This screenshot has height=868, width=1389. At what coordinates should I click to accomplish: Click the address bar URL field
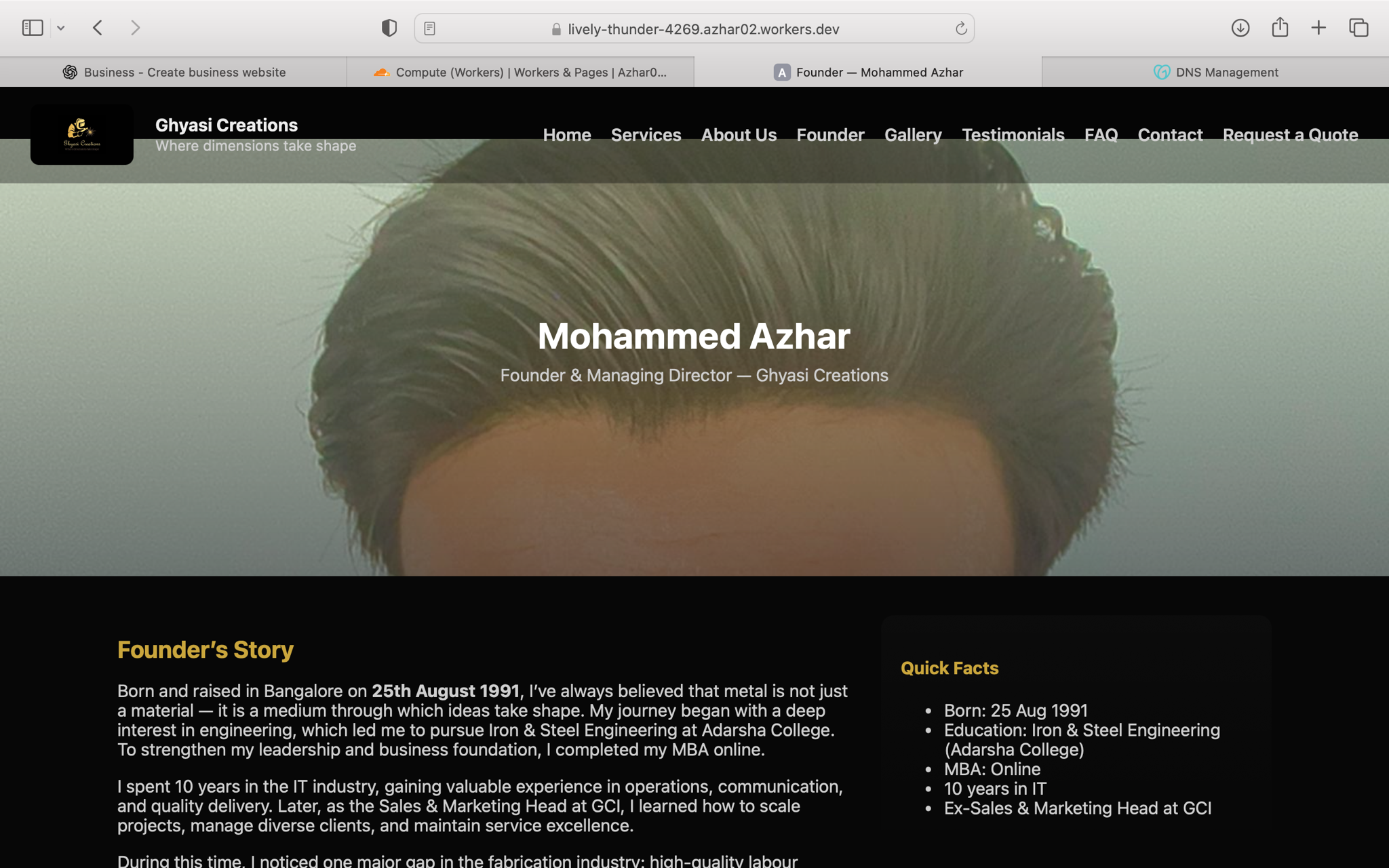click(694, 28)
